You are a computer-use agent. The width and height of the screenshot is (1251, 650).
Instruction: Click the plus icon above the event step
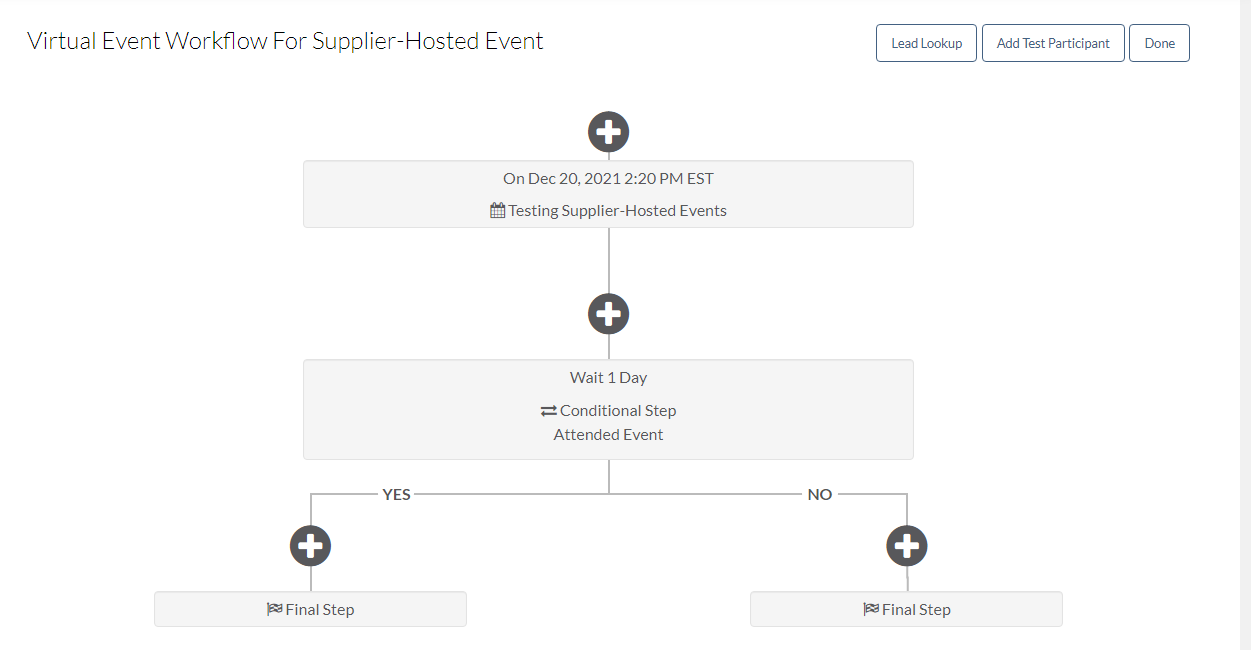(x=608, y=131)
